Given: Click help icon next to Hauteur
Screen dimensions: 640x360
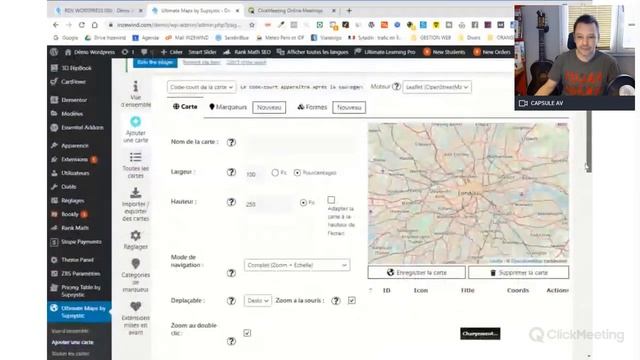Looking at the screenshot, I should coord(231,202).
